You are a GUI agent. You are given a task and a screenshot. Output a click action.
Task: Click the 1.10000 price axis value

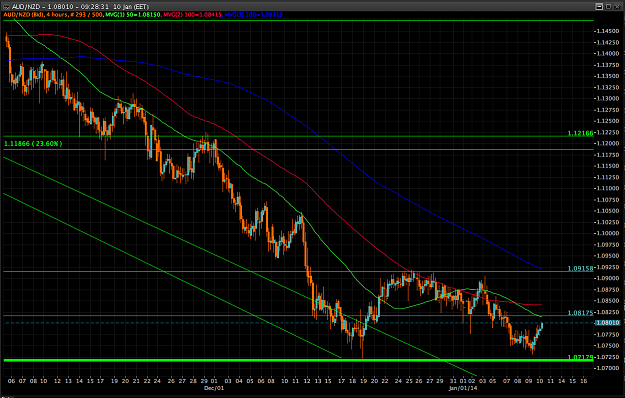[x=608, y=233]
